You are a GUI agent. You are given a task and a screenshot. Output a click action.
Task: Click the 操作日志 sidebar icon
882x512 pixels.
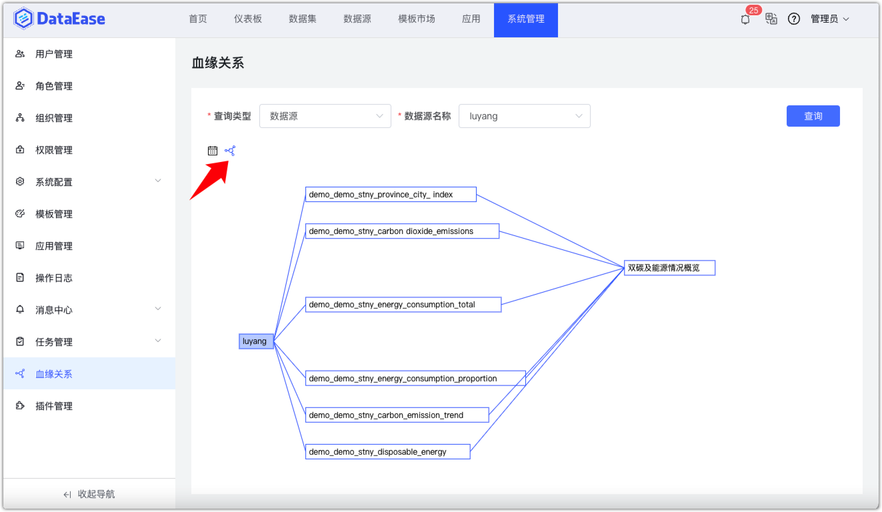click(20, 277)
